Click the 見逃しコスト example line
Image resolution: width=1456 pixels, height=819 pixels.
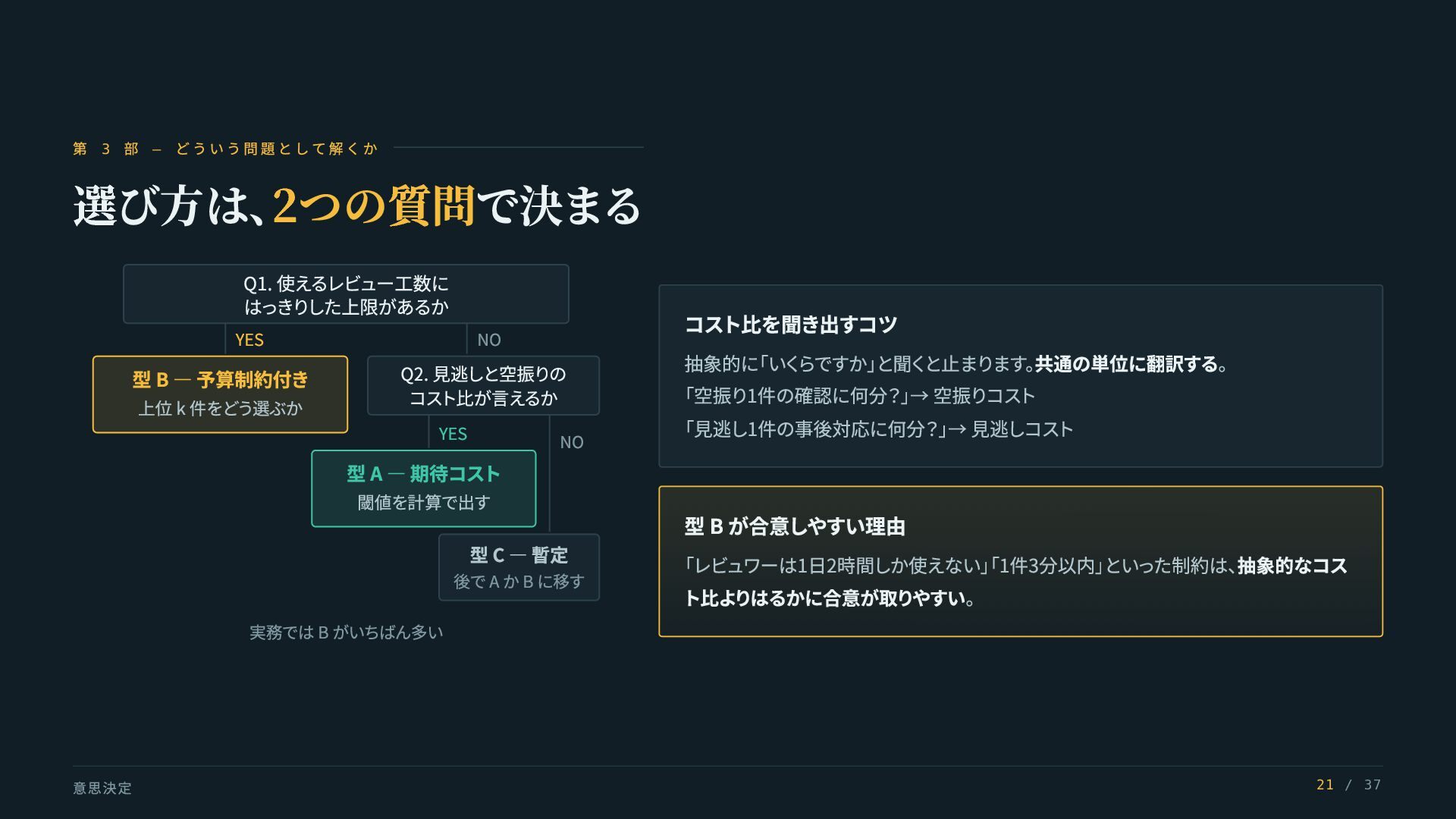click(x=878, y=429)
